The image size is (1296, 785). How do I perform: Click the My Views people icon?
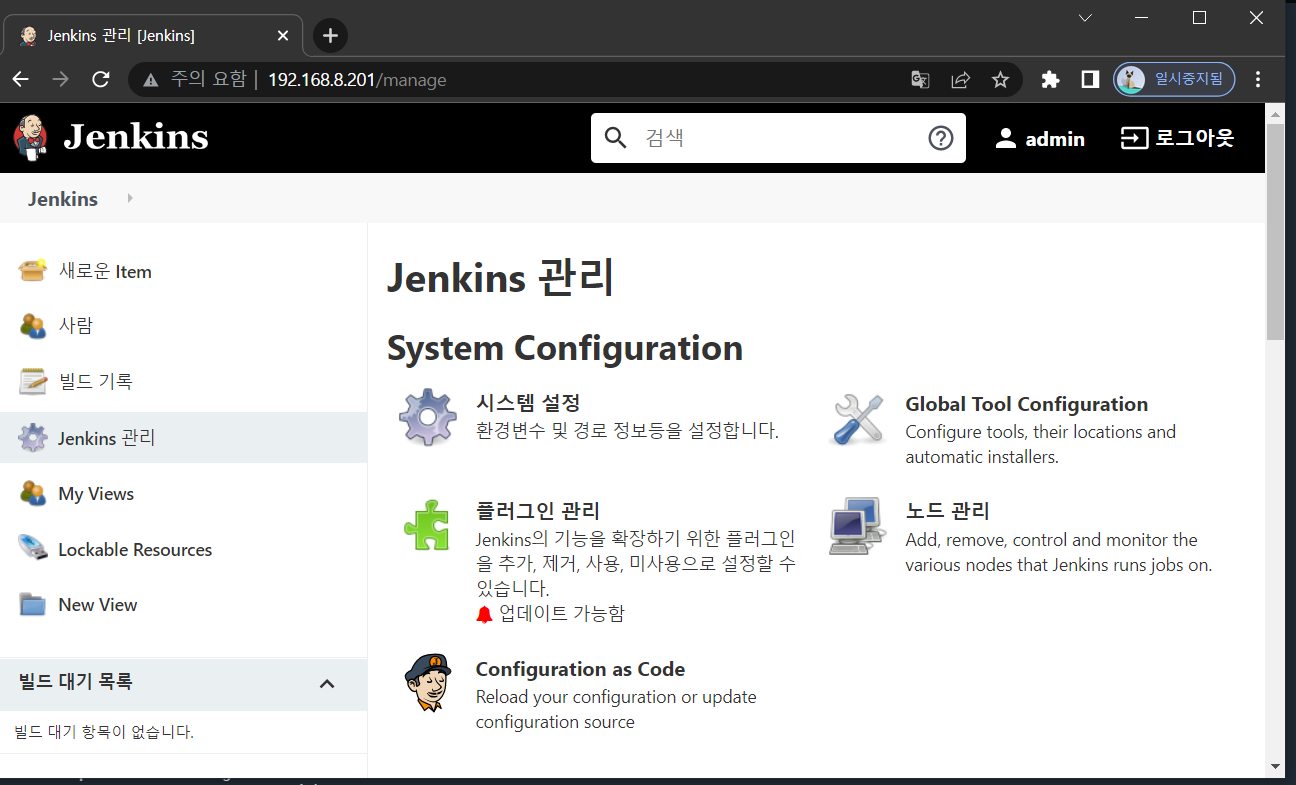click(33, 493)
